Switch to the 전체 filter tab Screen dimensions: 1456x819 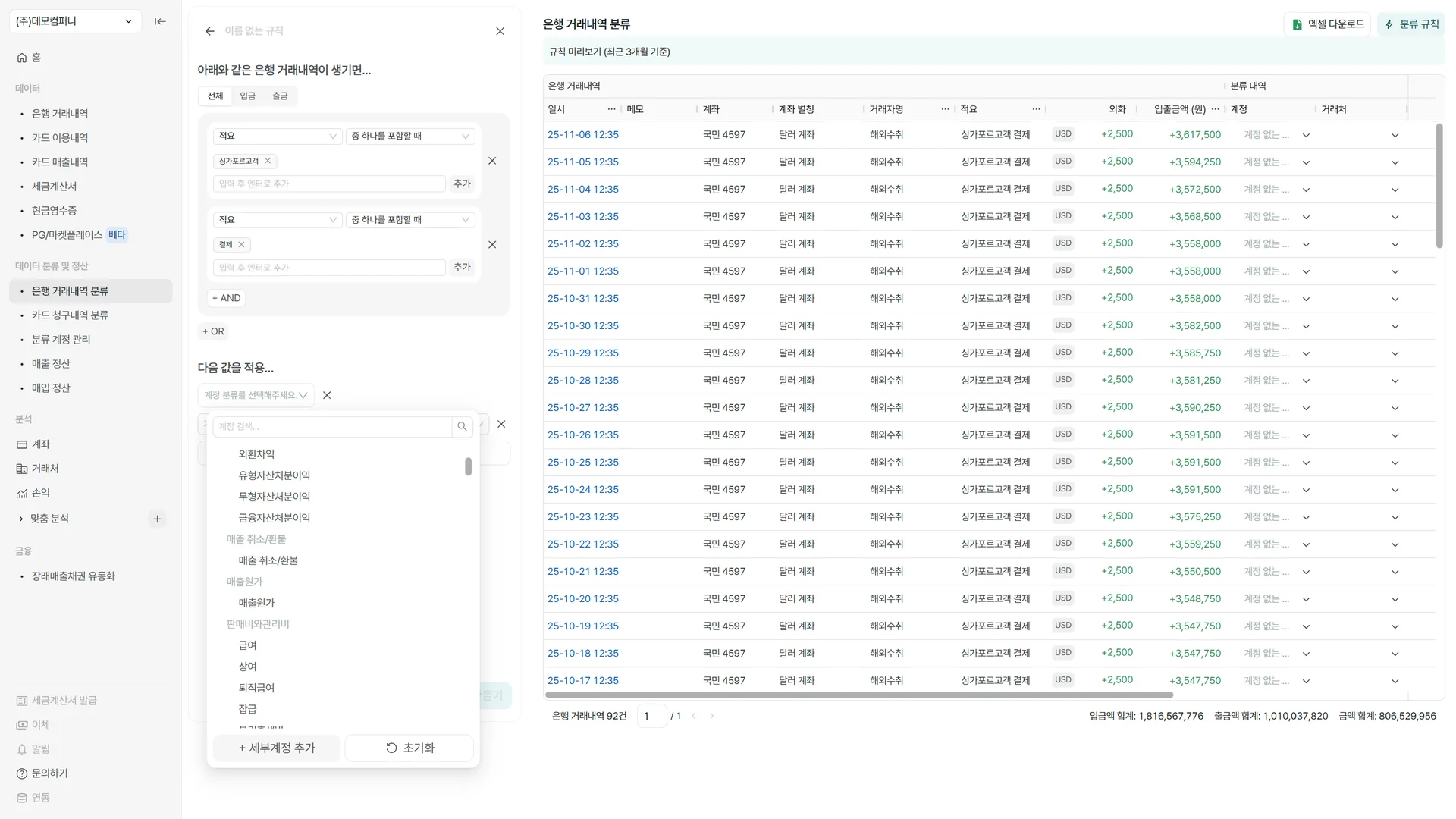(215, 96)
